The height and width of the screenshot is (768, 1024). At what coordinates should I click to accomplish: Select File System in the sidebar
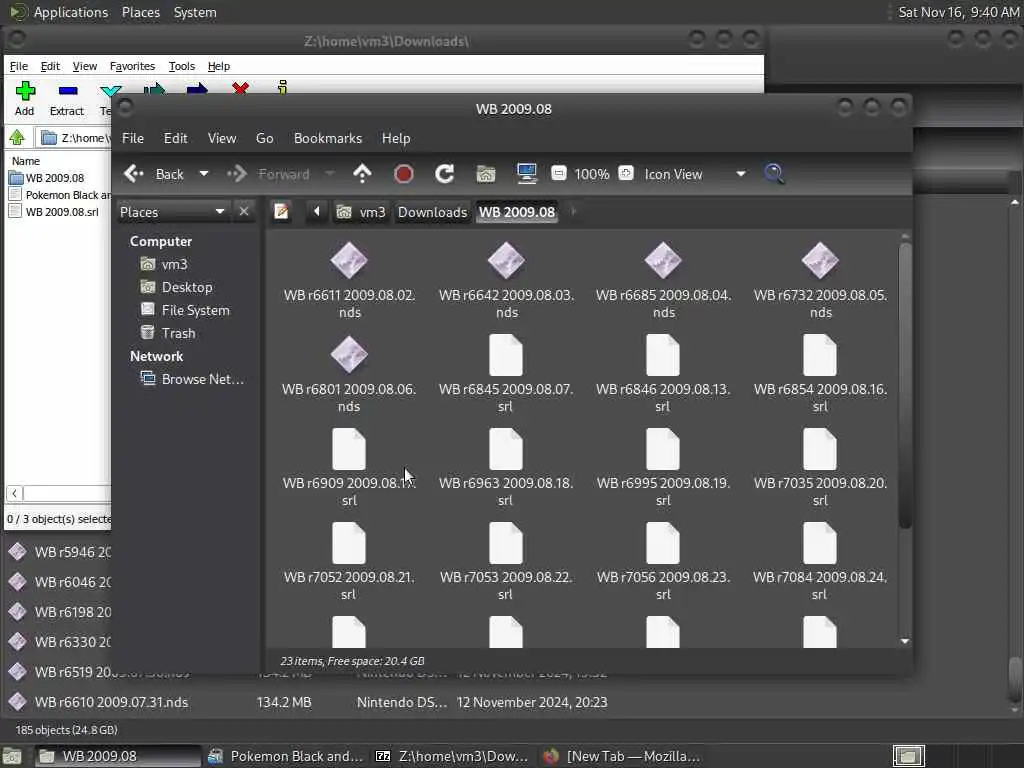pos(185,310)
